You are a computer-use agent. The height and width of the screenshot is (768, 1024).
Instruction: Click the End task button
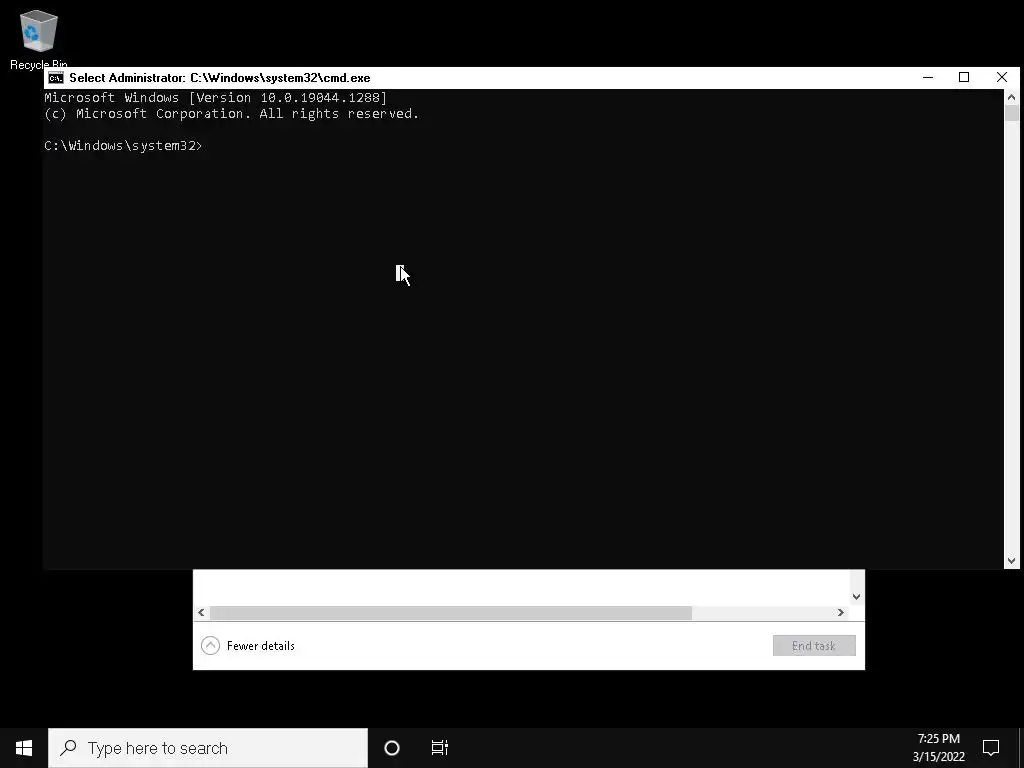point(814,646)
